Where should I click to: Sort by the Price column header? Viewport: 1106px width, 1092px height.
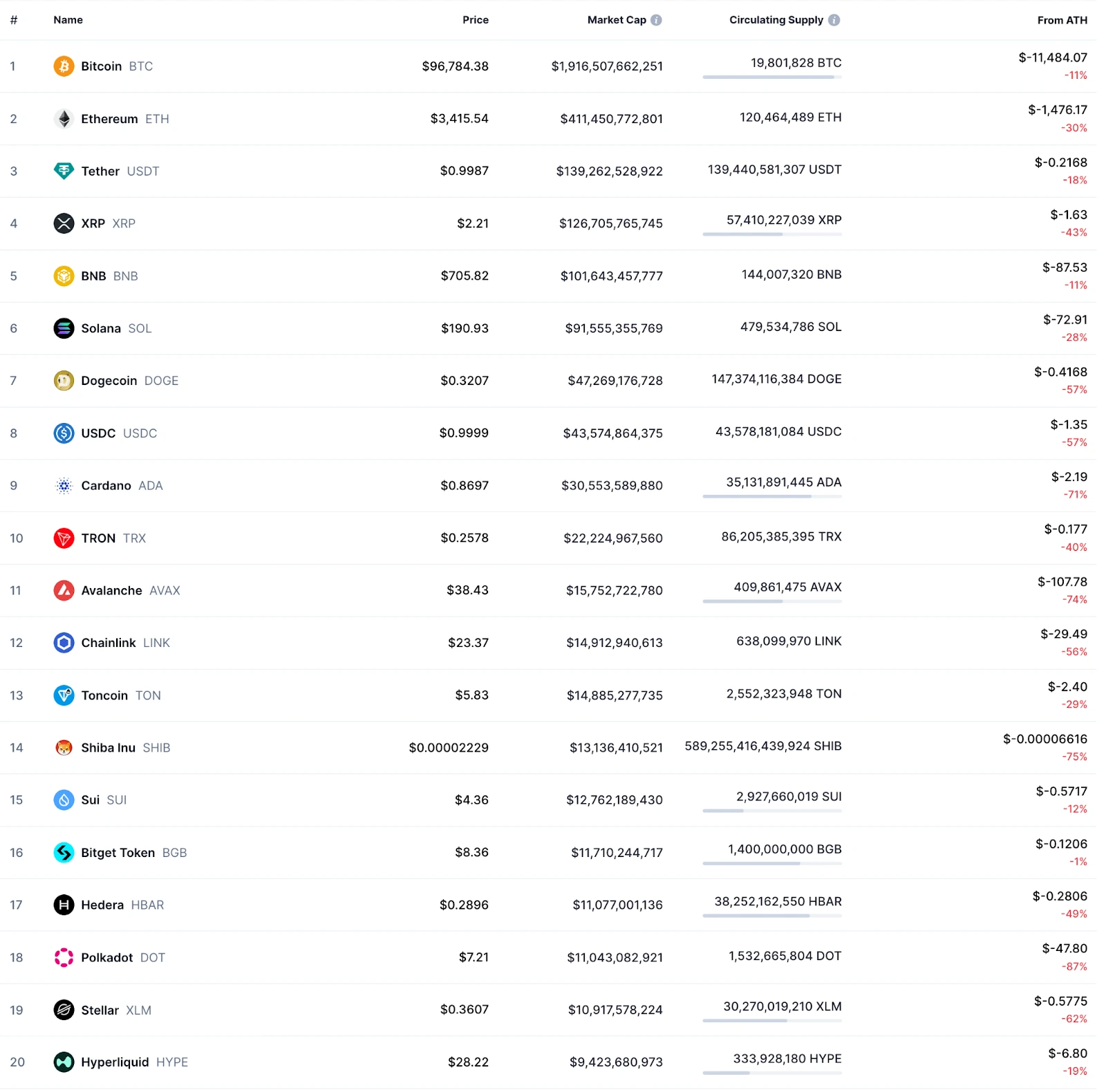[476, 20]
